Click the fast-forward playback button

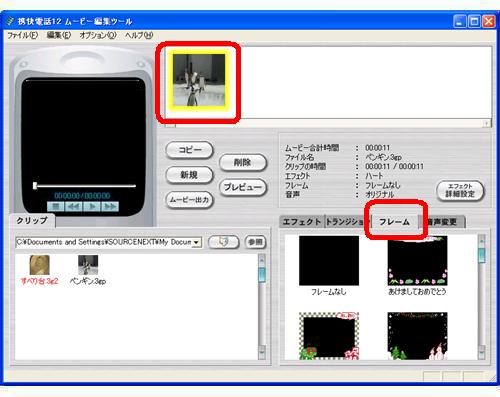[x=110, y=207]
